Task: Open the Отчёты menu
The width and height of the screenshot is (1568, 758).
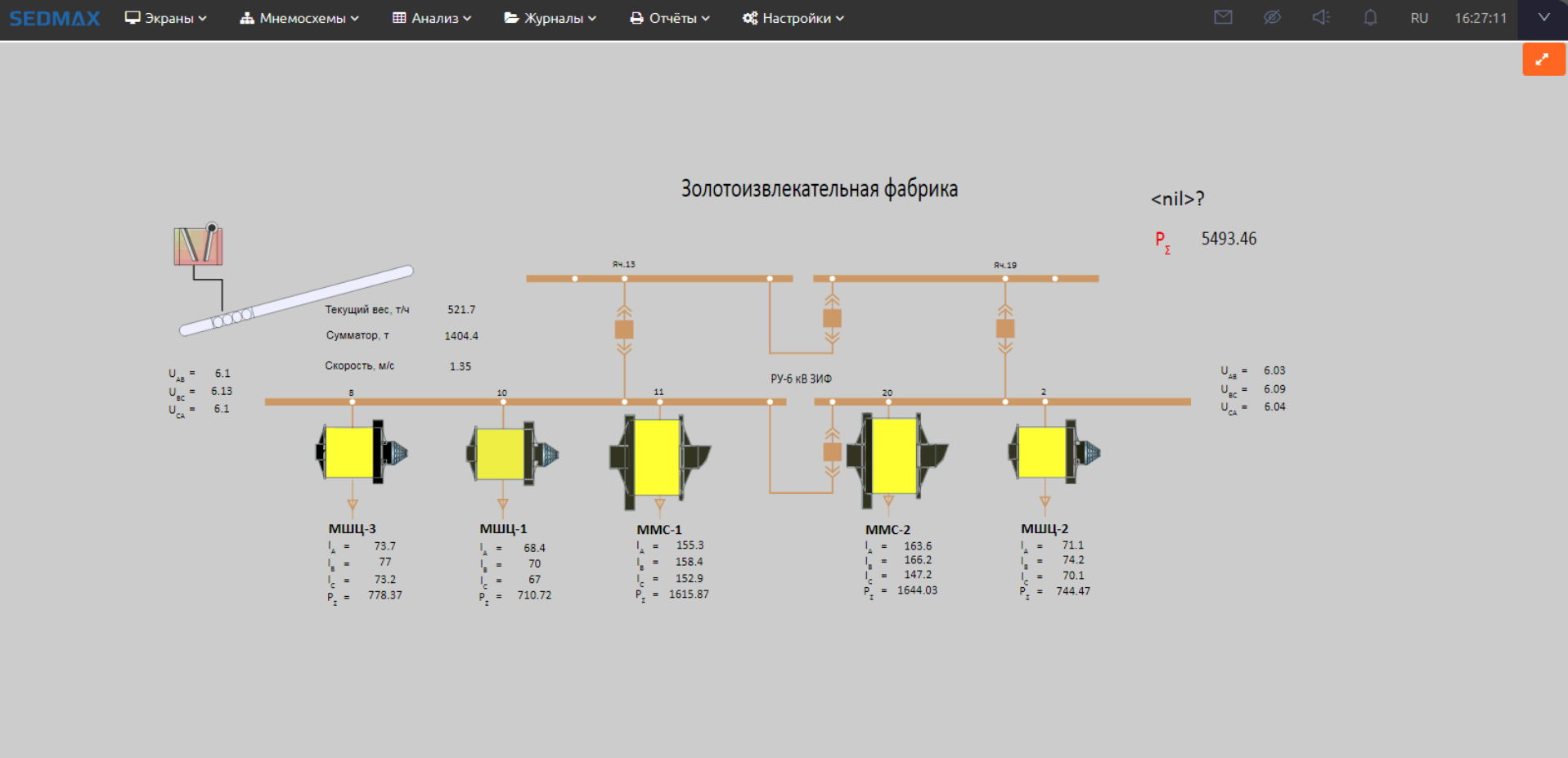Action: (670, 18)
